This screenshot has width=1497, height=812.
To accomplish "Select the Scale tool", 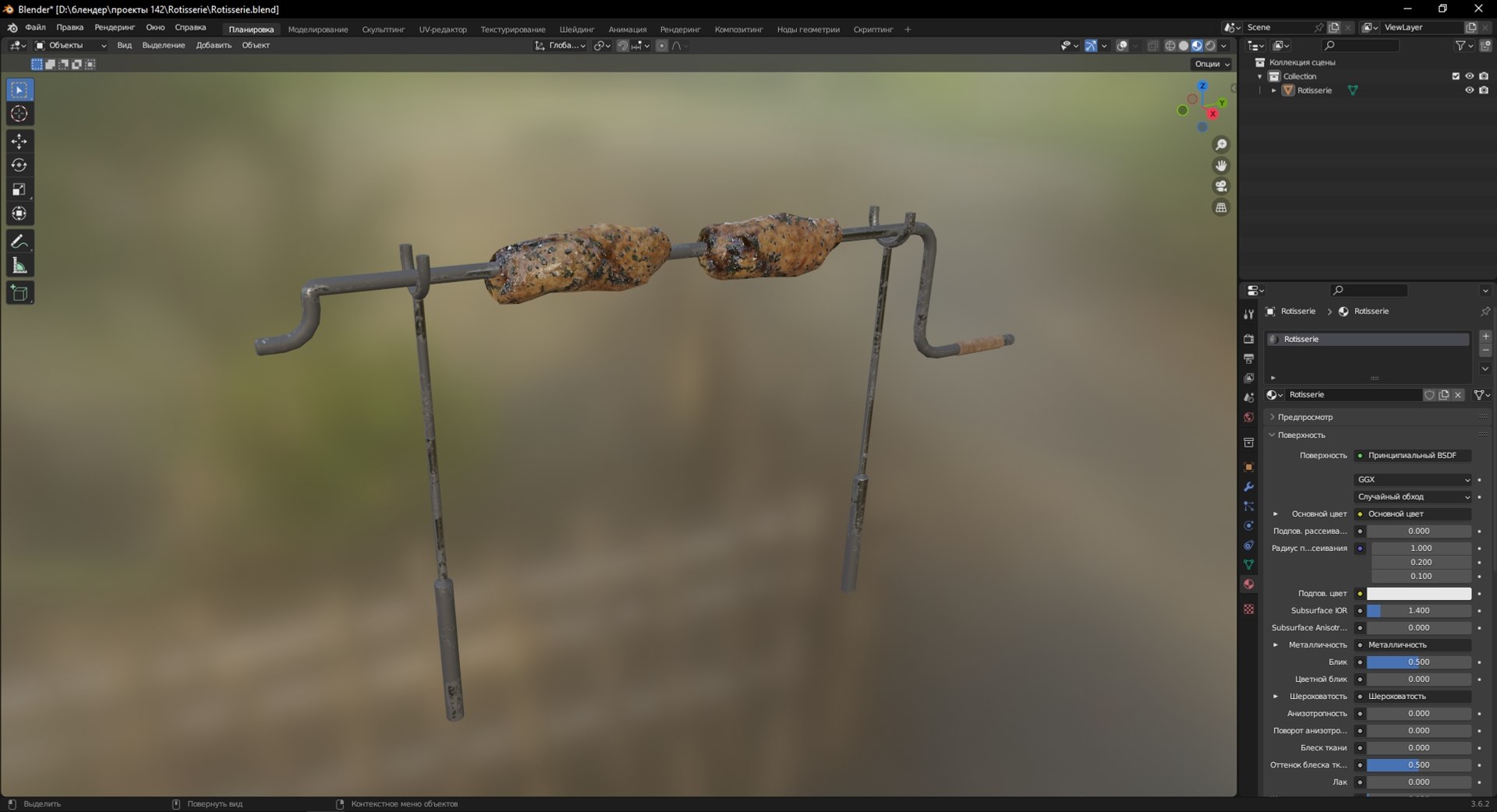I will coord(19,189).
